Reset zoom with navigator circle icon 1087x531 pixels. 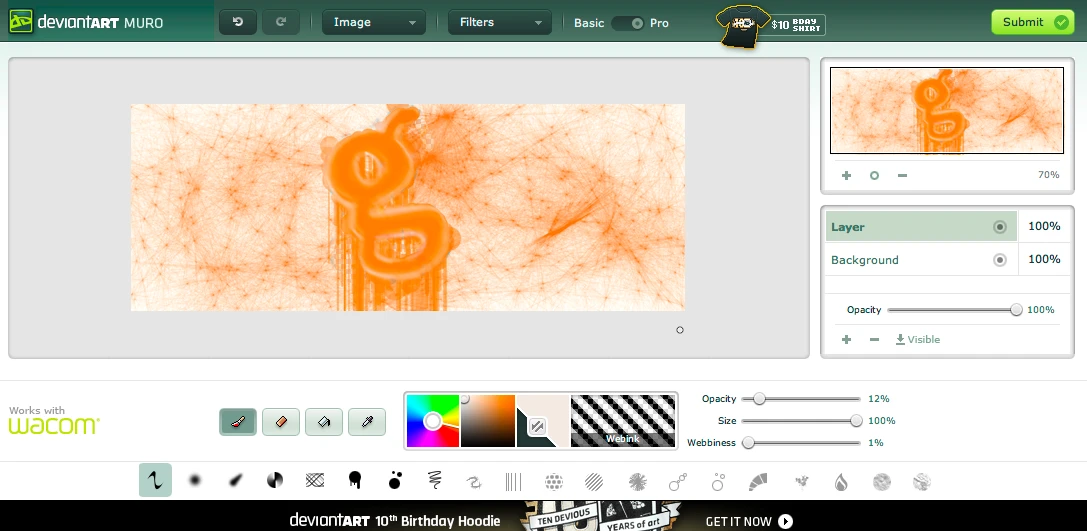pos(874,175)
